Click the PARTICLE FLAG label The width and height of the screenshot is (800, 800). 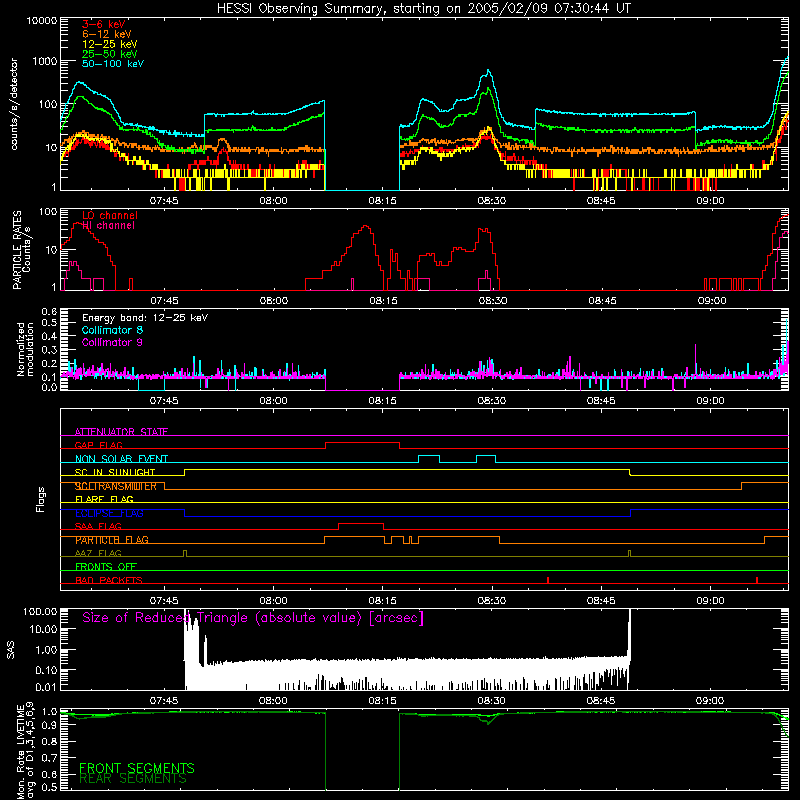click(111, 540)
